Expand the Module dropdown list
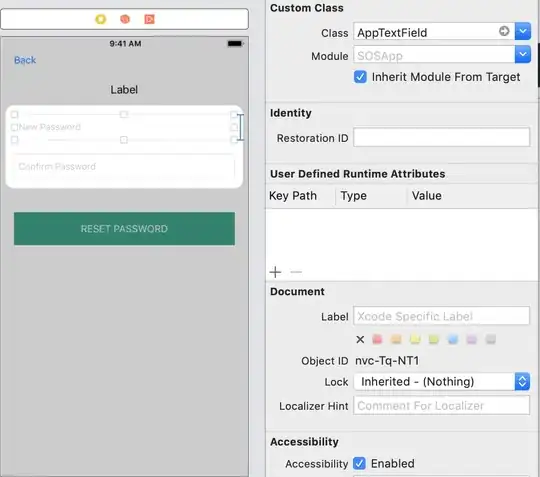Image resolution: width=540 pixels, height=477 pixels. [523, 54]
